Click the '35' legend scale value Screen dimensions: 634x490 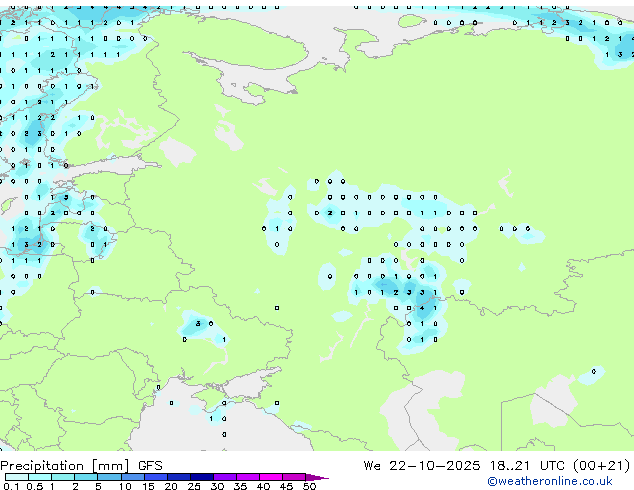click(240, 486)
